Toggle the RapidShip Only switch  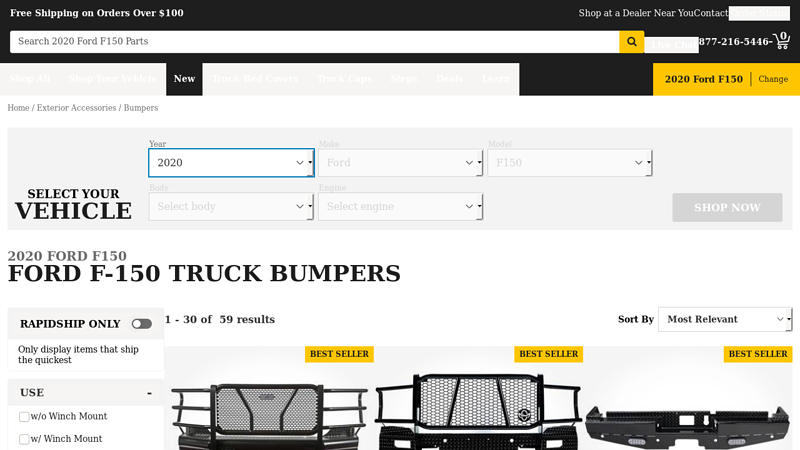pyautogui.click(x=141, y=324)
